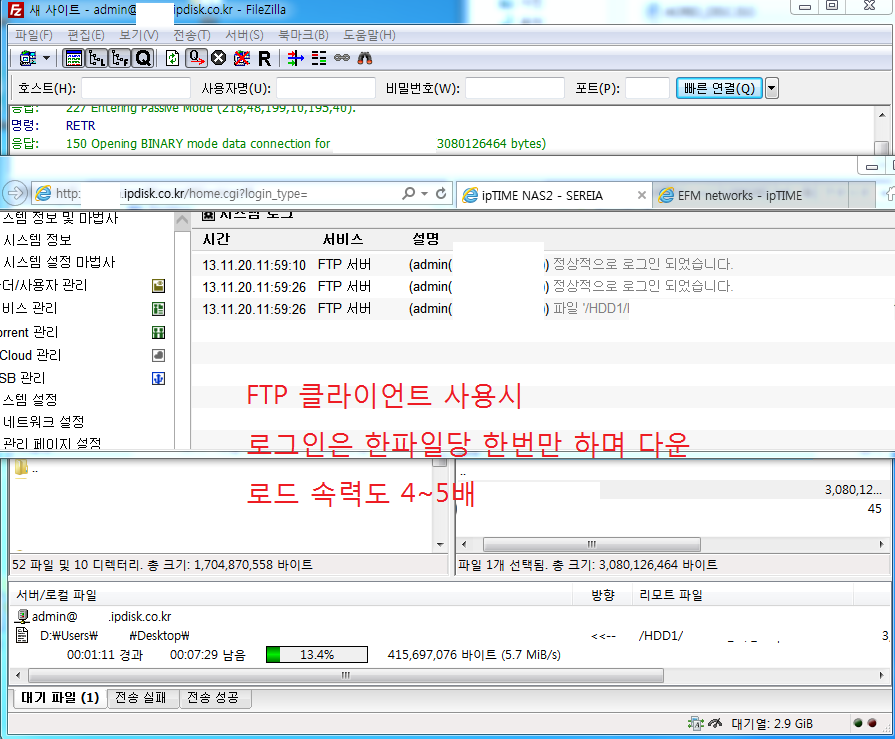Click the 13.4% transfer progress bar
This screenshot has height=739, width=895.
(x=317, y=655)
